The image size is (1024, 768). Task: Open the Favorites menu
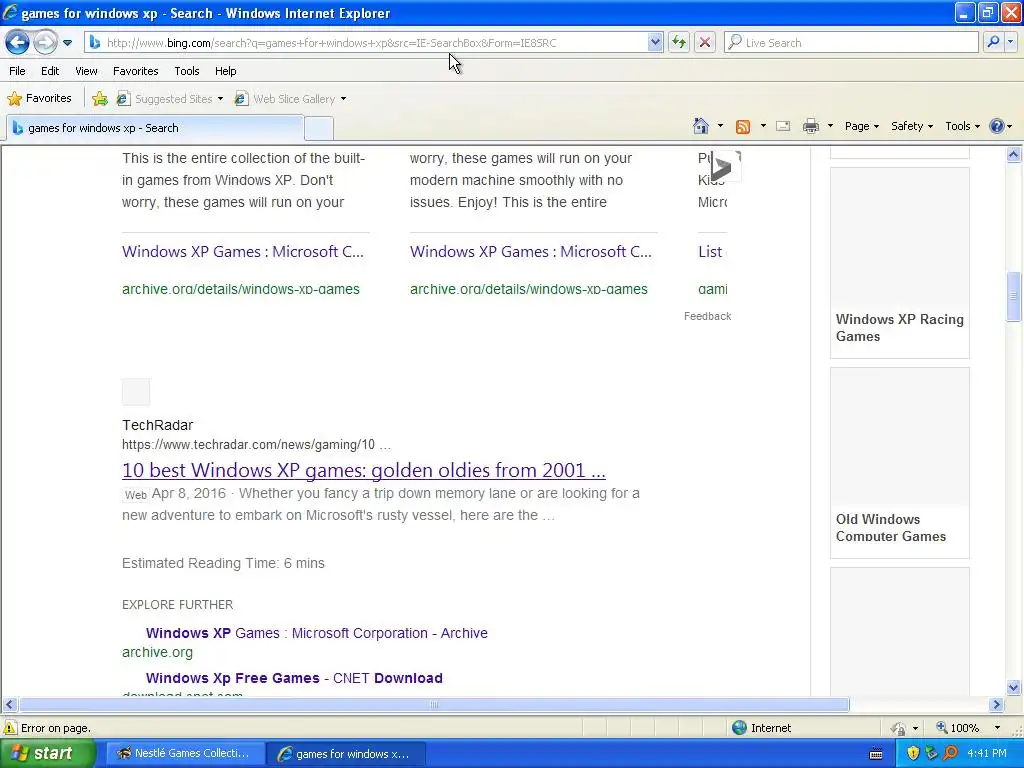click(135, 71)
